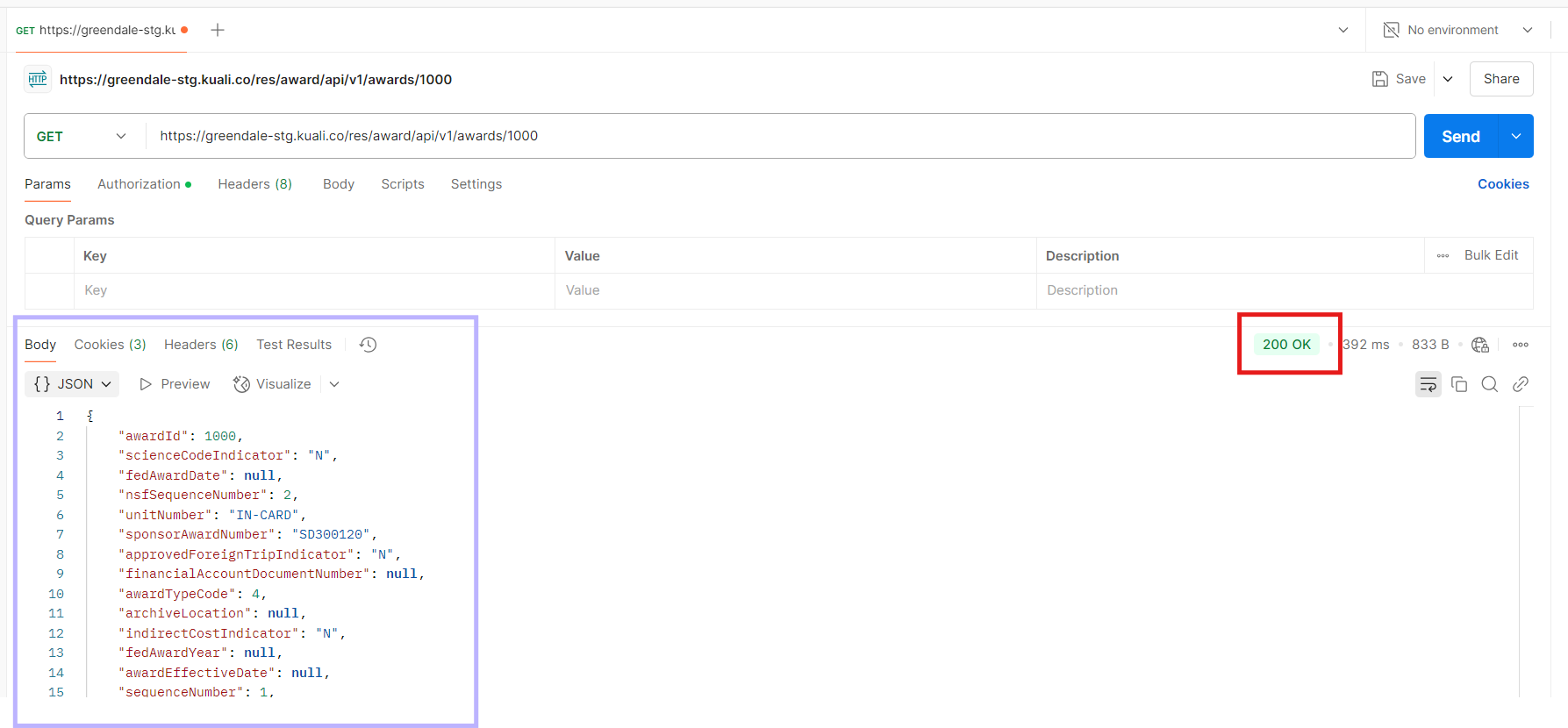Open the network globe info icon
Screen dimensions: 1568x728
coord(1480,345)
